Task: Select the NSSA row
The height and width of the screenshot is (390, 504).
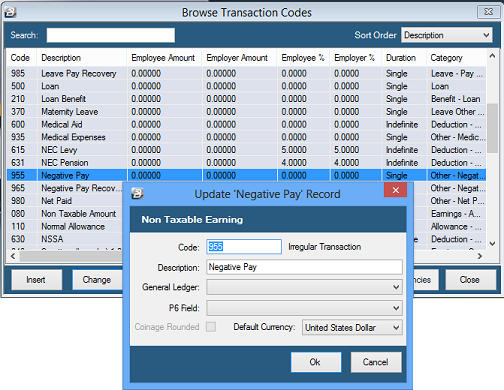Action: coord(65,239)
